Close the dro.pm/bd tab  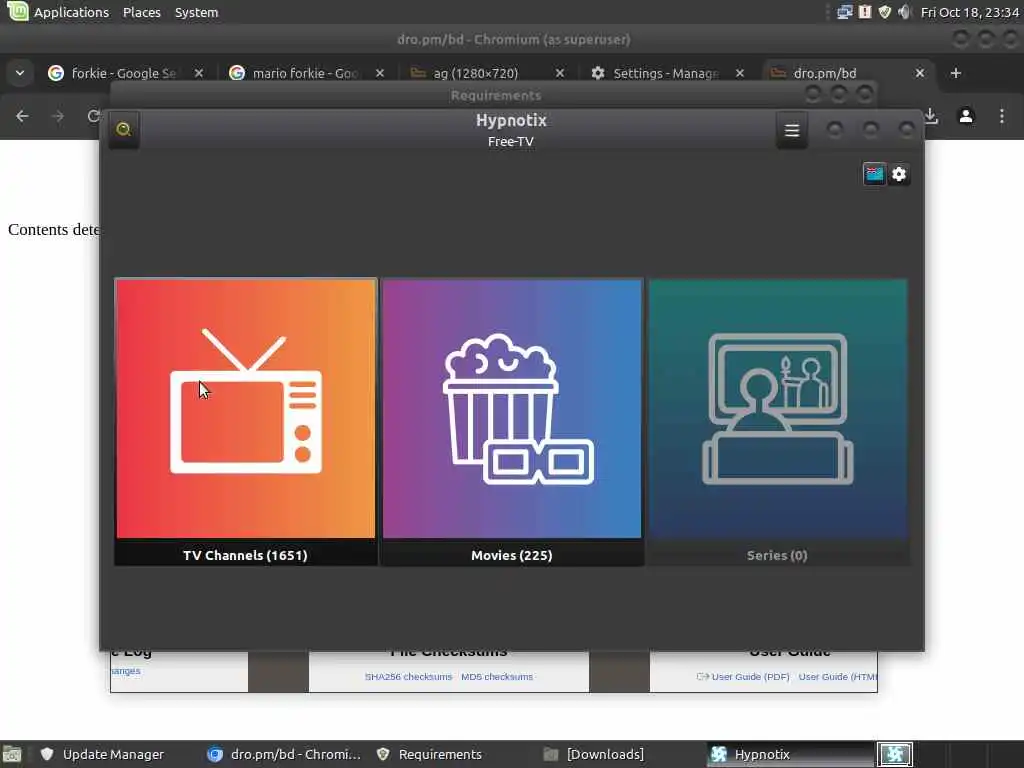tap(920, 73)
